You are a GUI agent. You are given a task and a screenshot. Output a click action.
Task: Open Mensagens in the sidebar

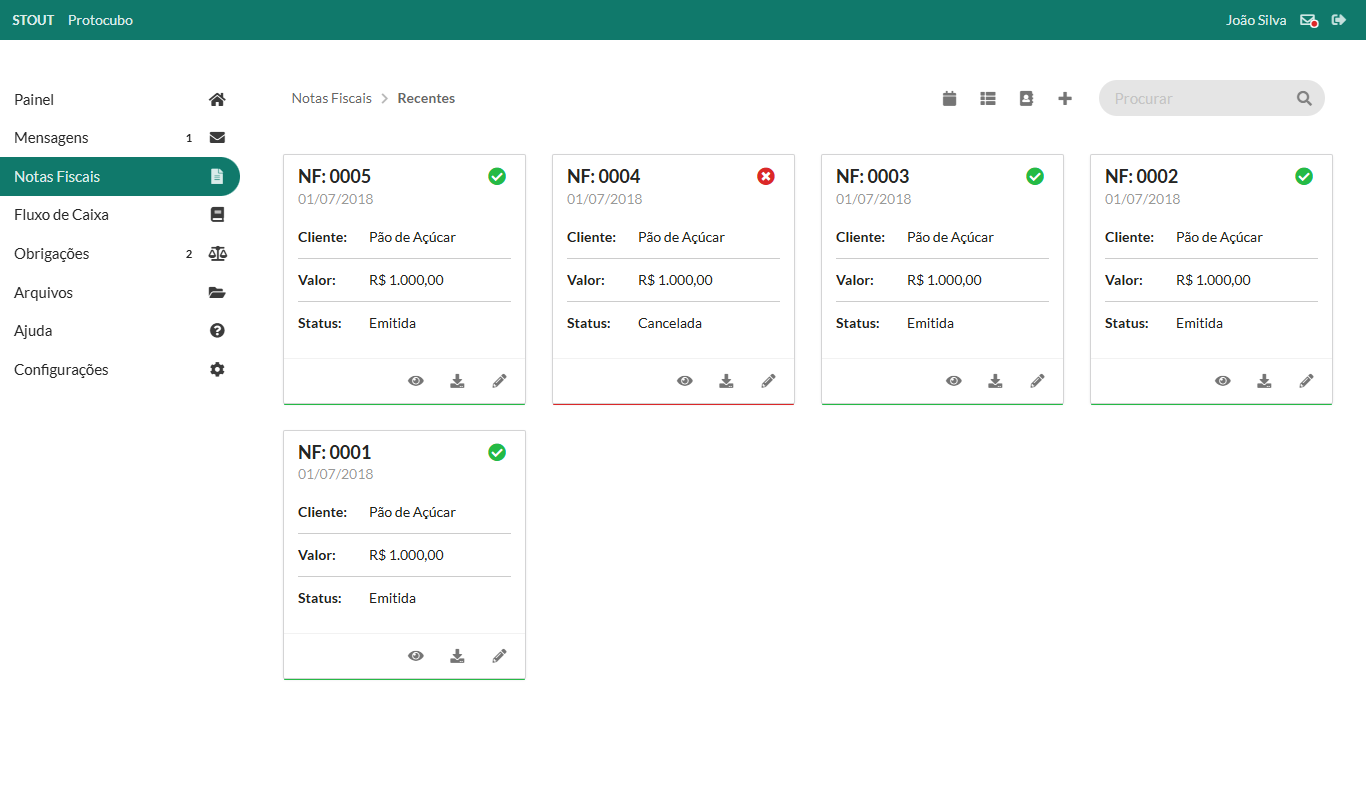tap(52, 138)
